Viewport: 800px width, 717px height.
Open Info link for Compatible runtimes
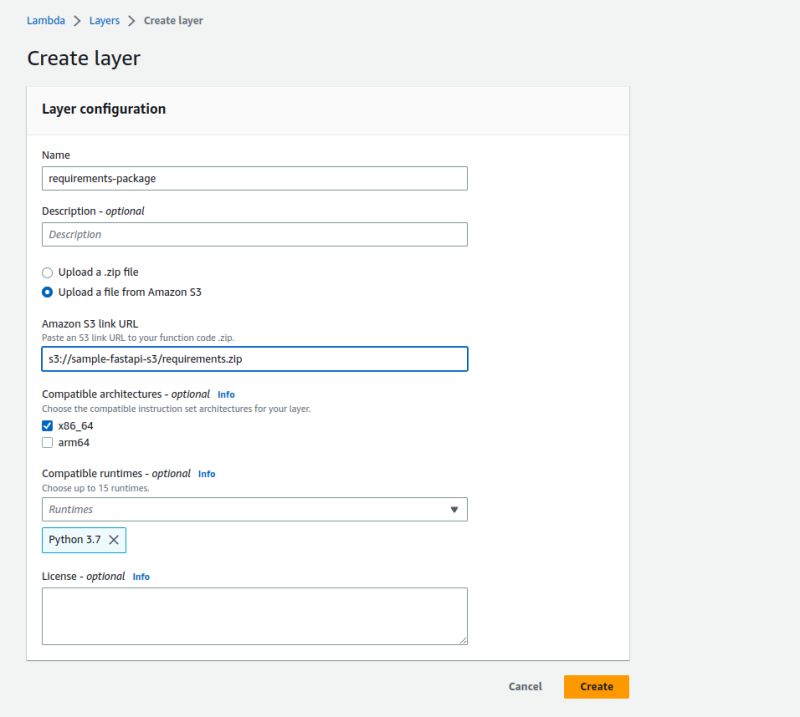click(x=206, y=474)
